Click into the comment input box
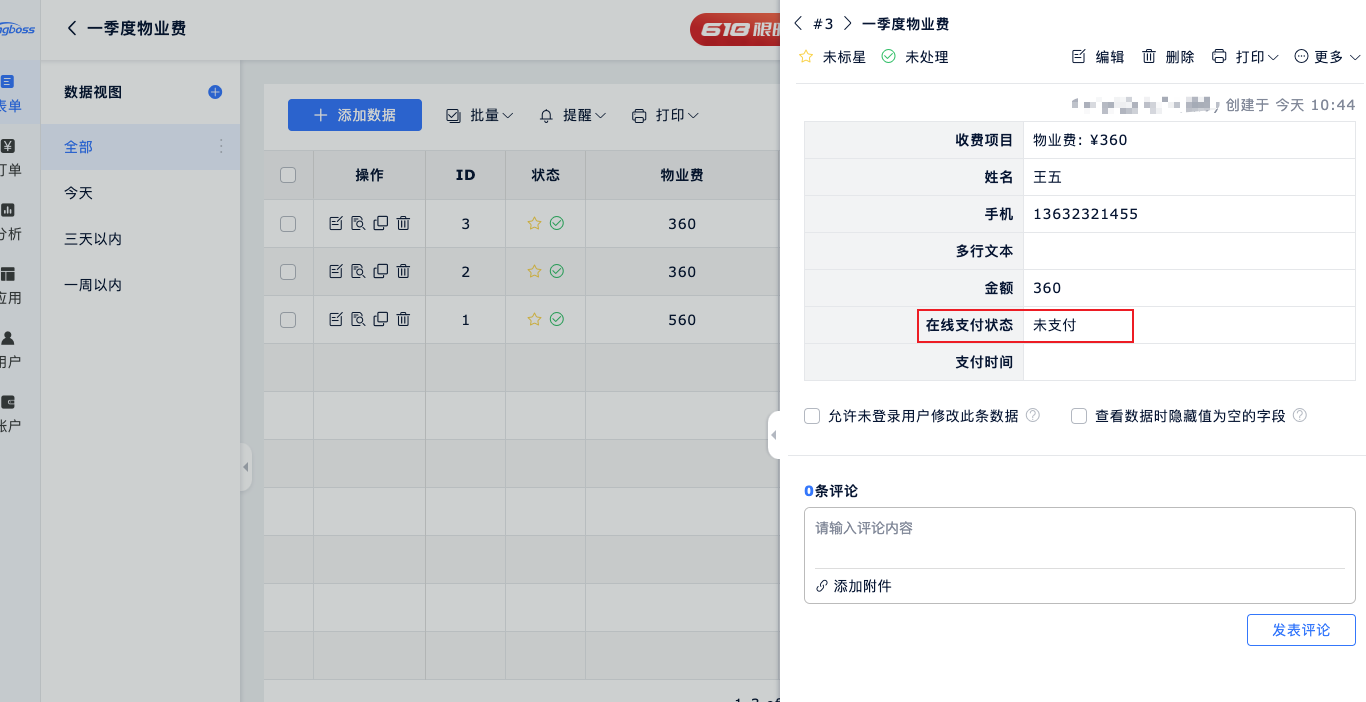 [x=1079, y=537]
